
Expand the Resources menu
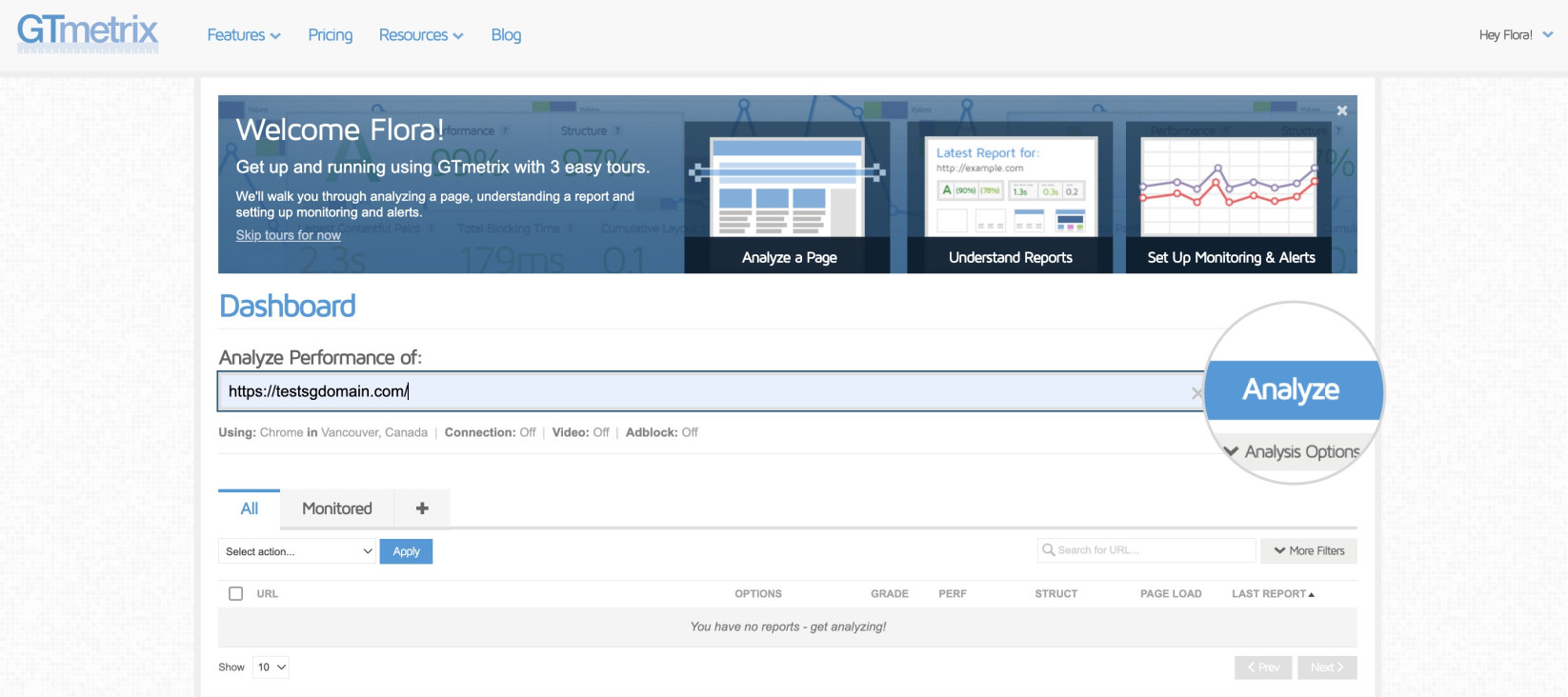pyautogui.click(x=421, y=35)
